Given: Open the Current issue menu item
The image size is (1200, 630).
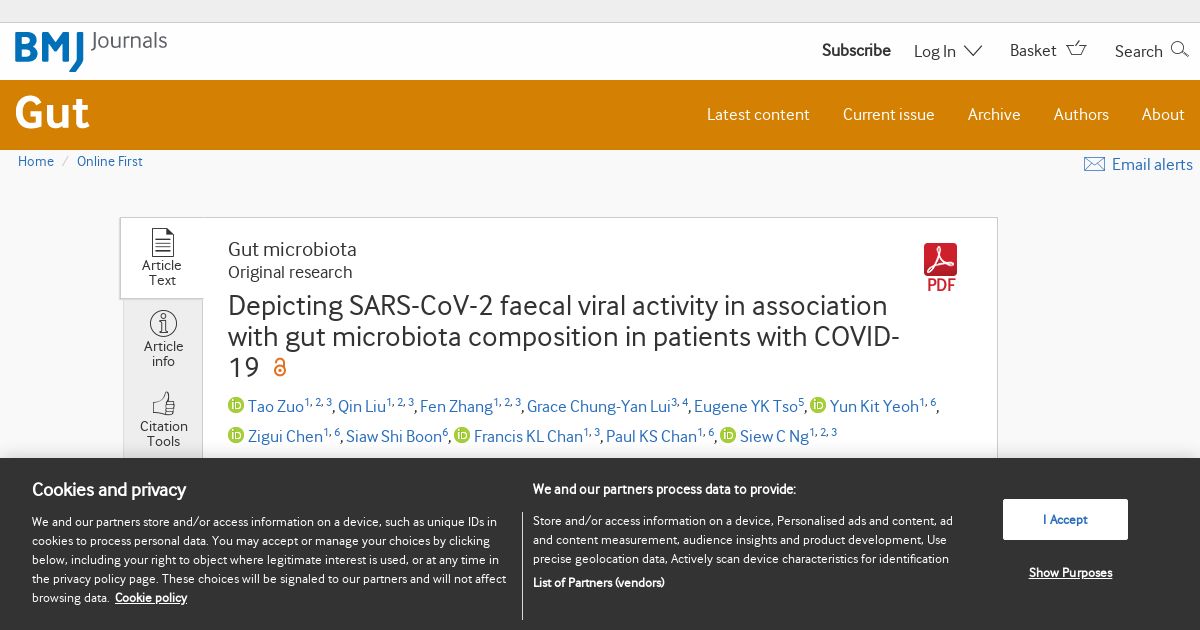Looking at the screenshot, I should [888, 114].
